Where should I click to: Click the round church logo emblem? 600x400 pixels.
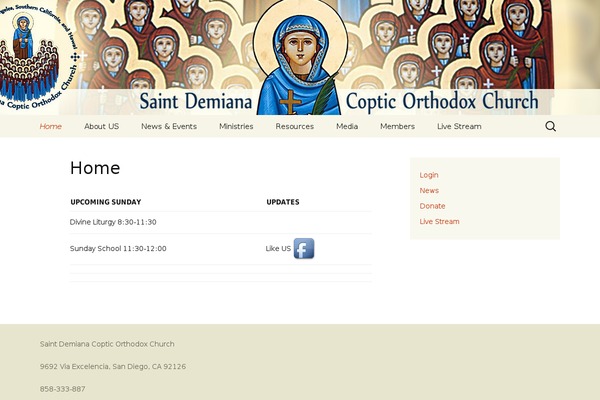pos(38,57)
